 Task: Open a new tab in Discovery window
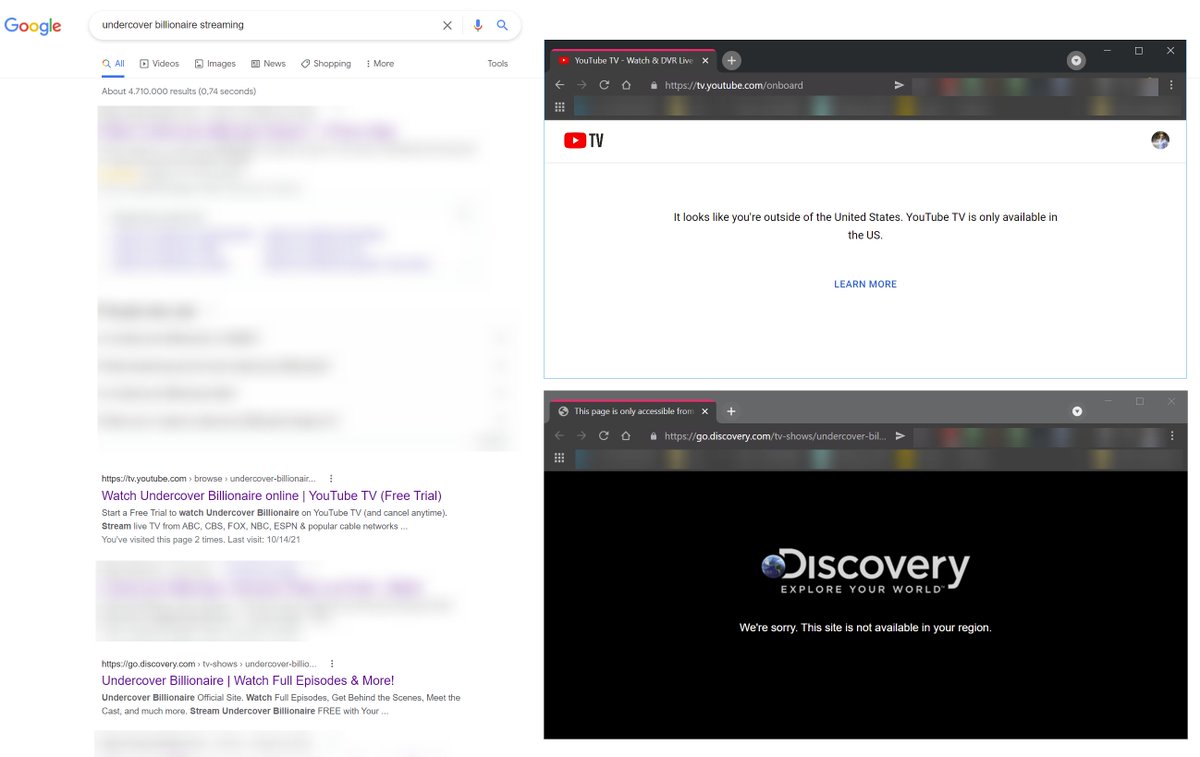point(731,411)
